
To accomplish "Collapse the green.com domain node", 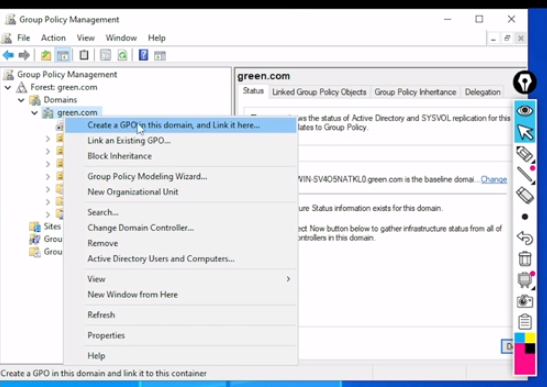I will (x=34, y=113).
